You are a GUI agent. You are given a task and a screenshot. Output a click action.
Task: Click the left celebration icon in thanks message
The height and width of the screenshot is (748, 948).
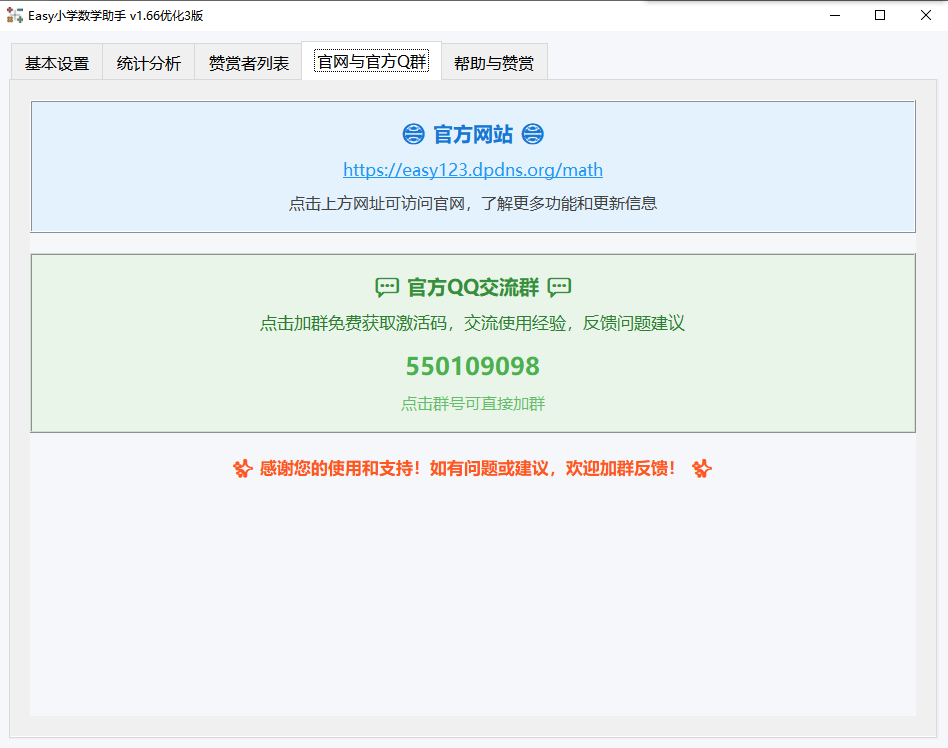click(243, 468)
